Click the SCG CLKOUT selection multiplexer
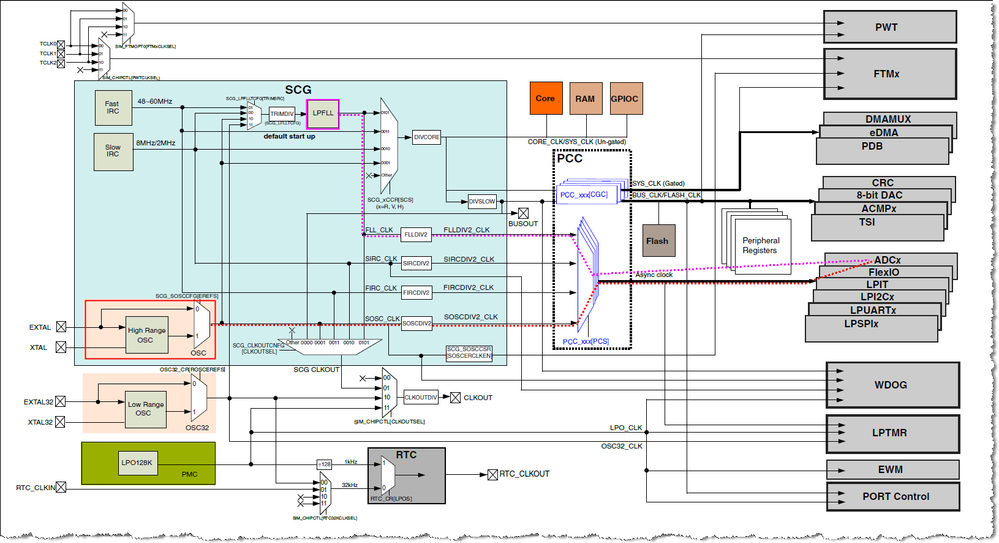The width and height of the screenshot is (999, 543). [x=329, y=346]
